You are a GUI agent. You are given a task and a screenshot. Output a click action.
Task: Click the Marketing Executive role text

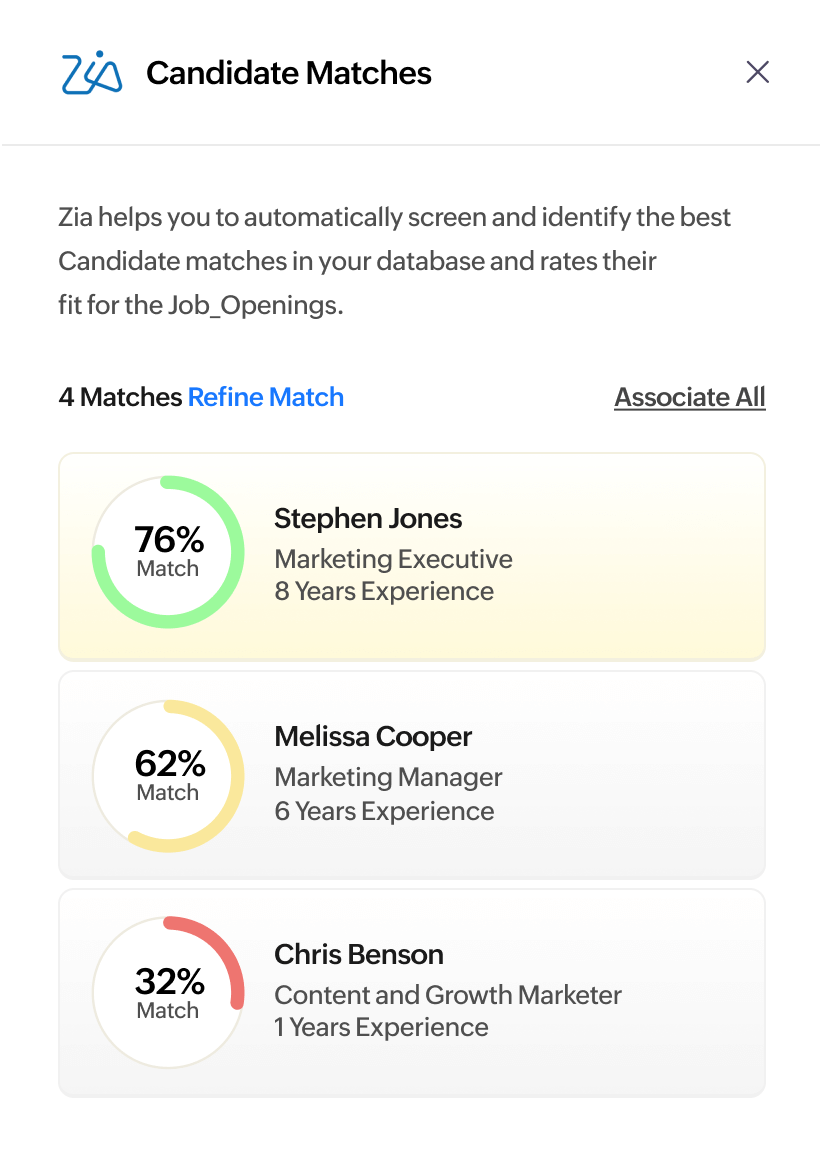click(393, 559)
